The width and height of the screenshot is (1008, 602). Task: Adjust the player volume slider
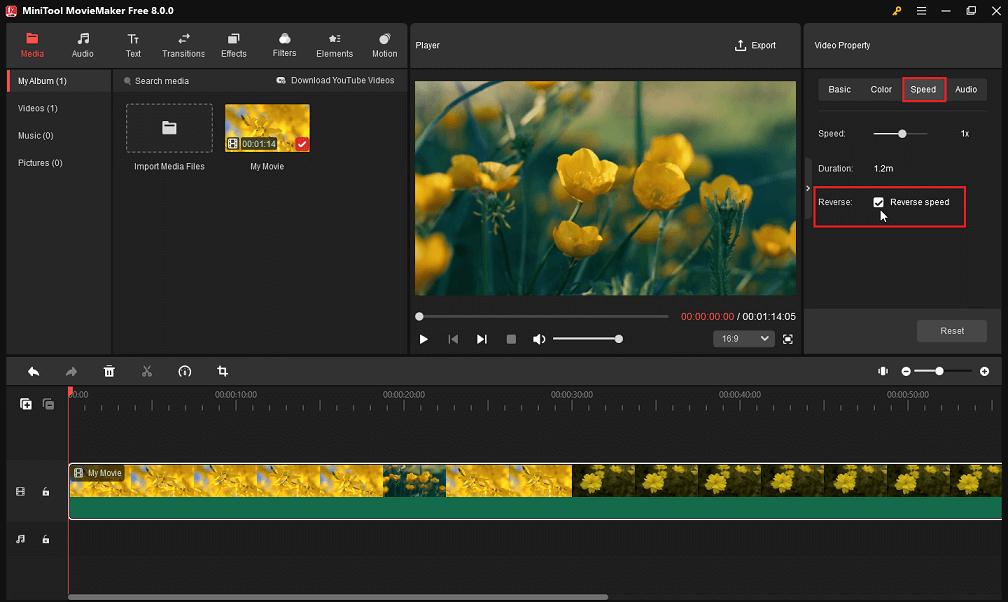coord(588,339)
